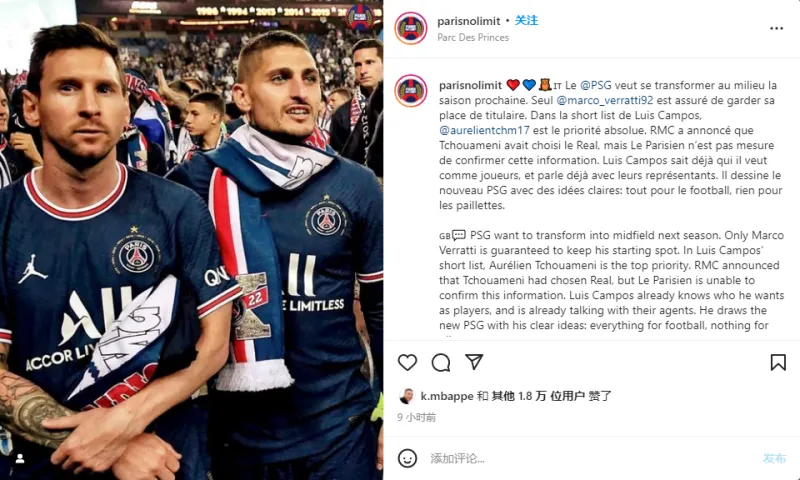
Task: Open the three-dot more options menu
Action: (x=777, y=29)
